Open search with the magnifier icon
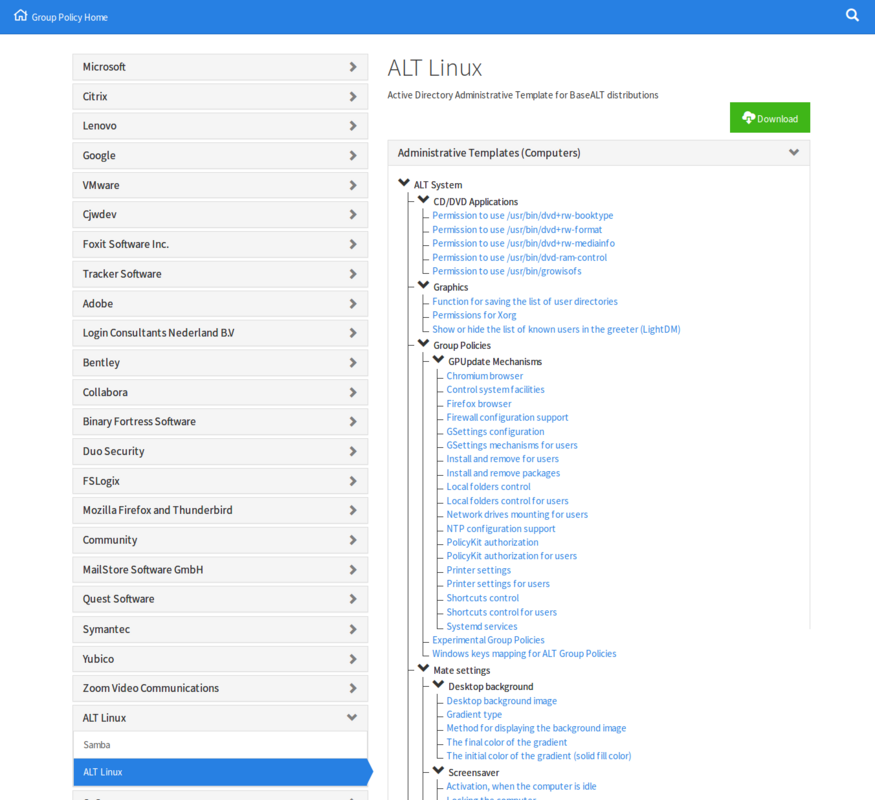 pyautogui.click(x=852, y=15)
